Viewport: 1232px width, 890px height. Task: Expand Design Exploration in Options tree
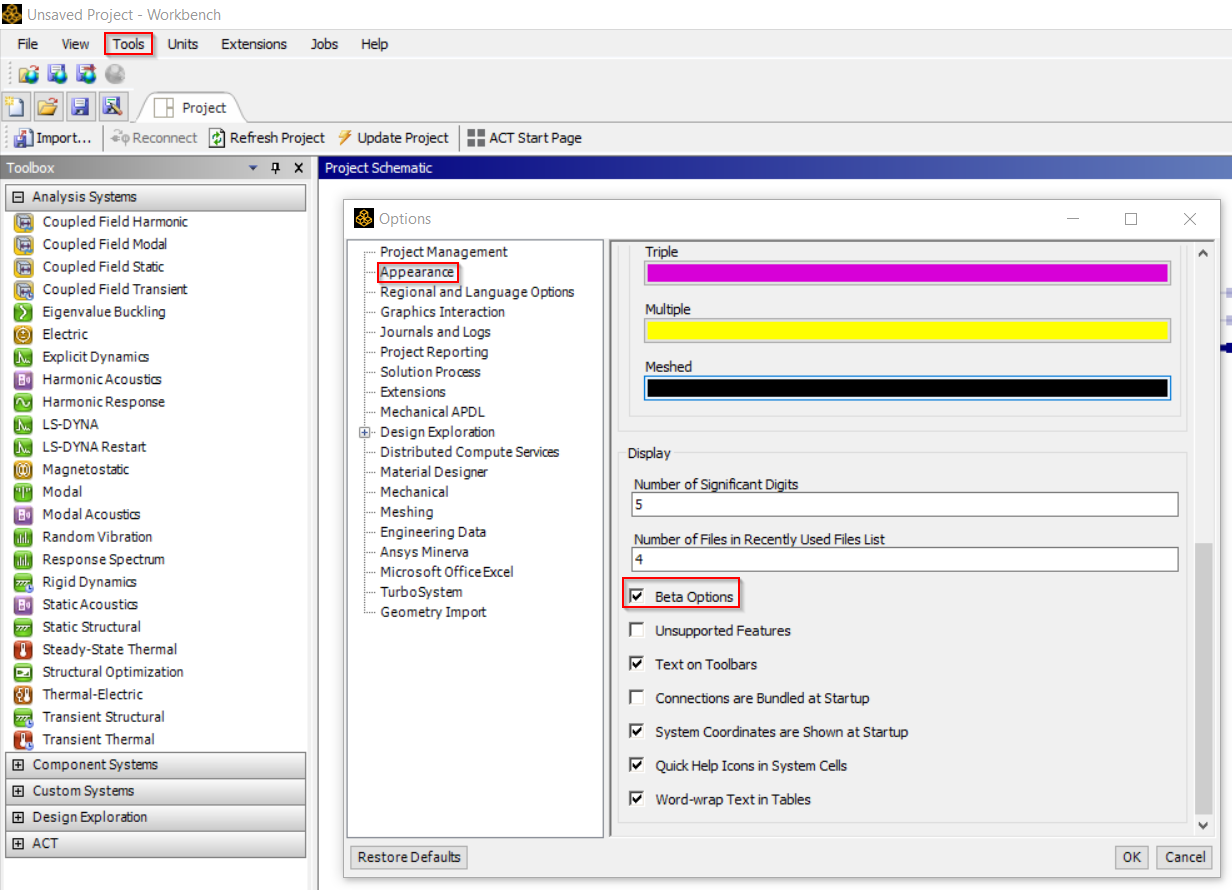pos(364,432)
